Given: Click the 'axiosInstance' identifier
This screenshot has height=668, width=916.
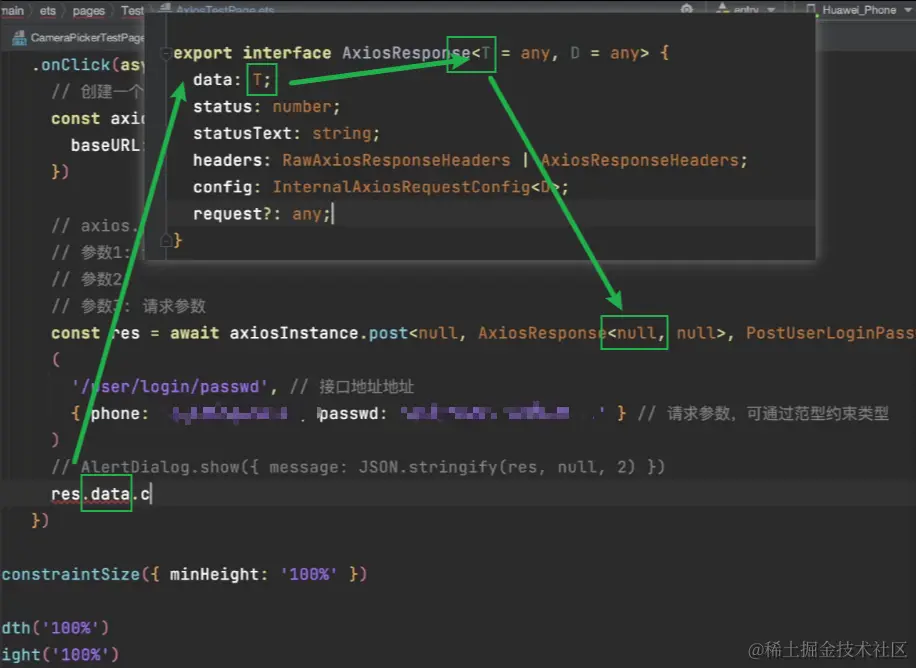Looking at the screenshot, I should pos(294,333).
